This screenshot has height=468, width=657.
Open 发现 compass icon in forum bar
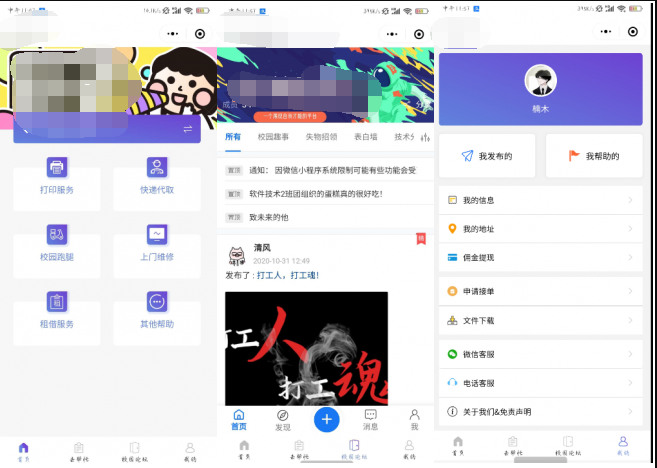(x=283, y=415)
